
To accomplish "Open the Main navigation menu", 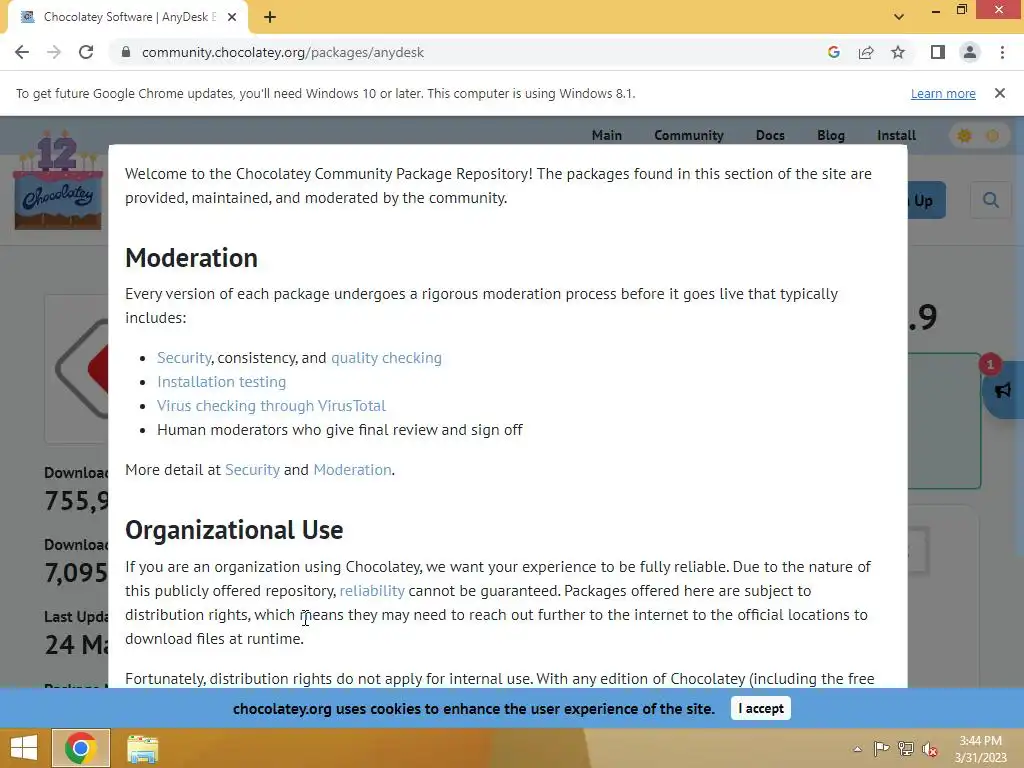I will (607, 135).
